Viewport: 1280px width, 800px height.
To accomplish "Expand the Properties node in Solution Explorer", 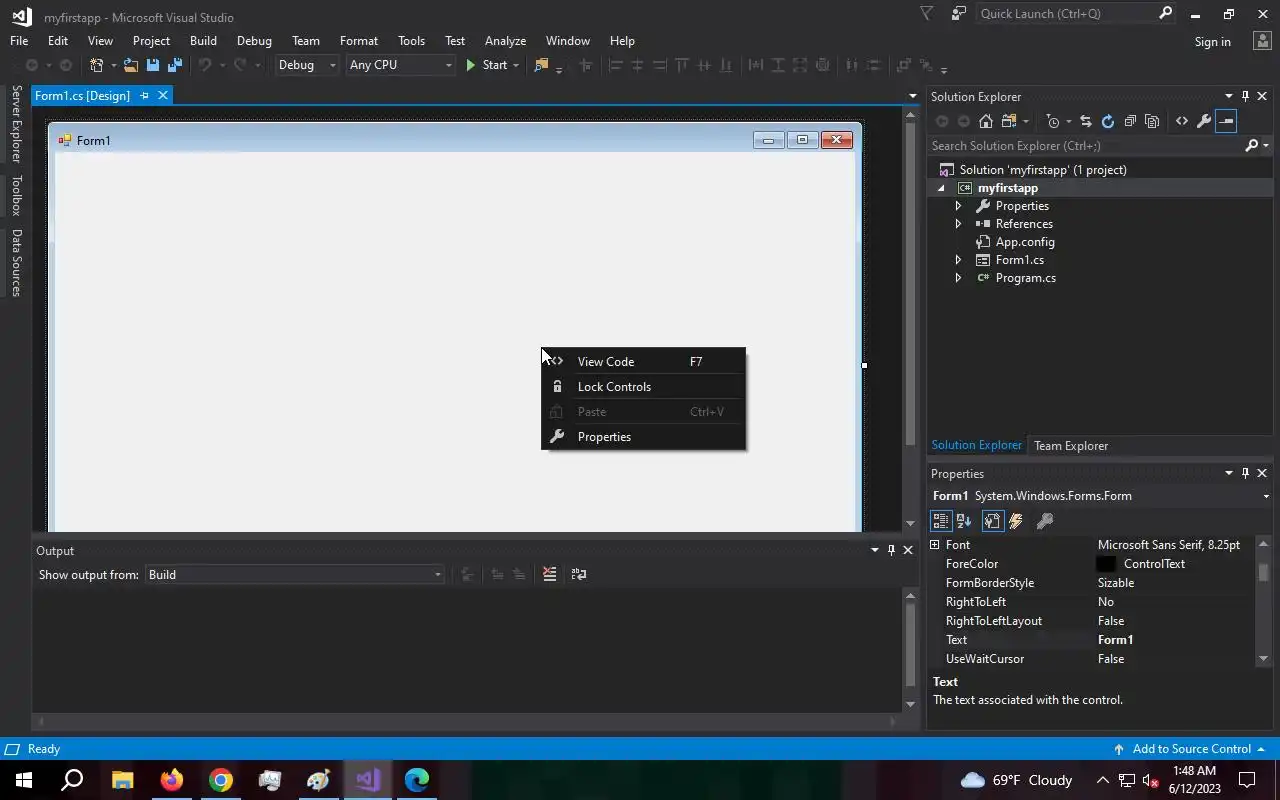I will pyautogui.click(x=958, y=206).
